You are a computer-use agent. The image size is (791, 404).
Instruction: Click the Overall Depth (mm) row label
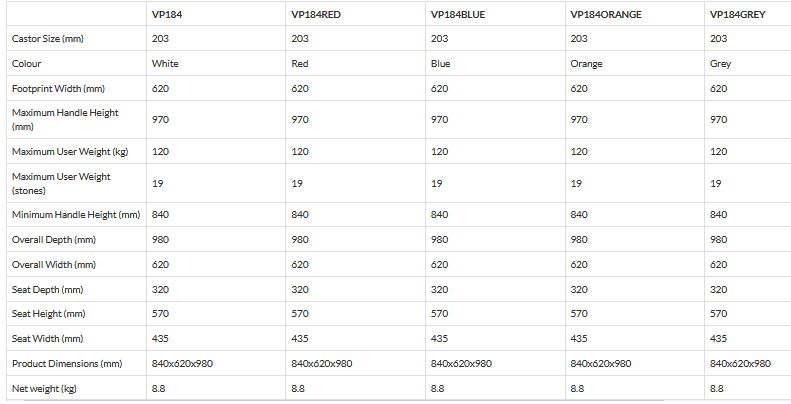(x=53, y=240)
